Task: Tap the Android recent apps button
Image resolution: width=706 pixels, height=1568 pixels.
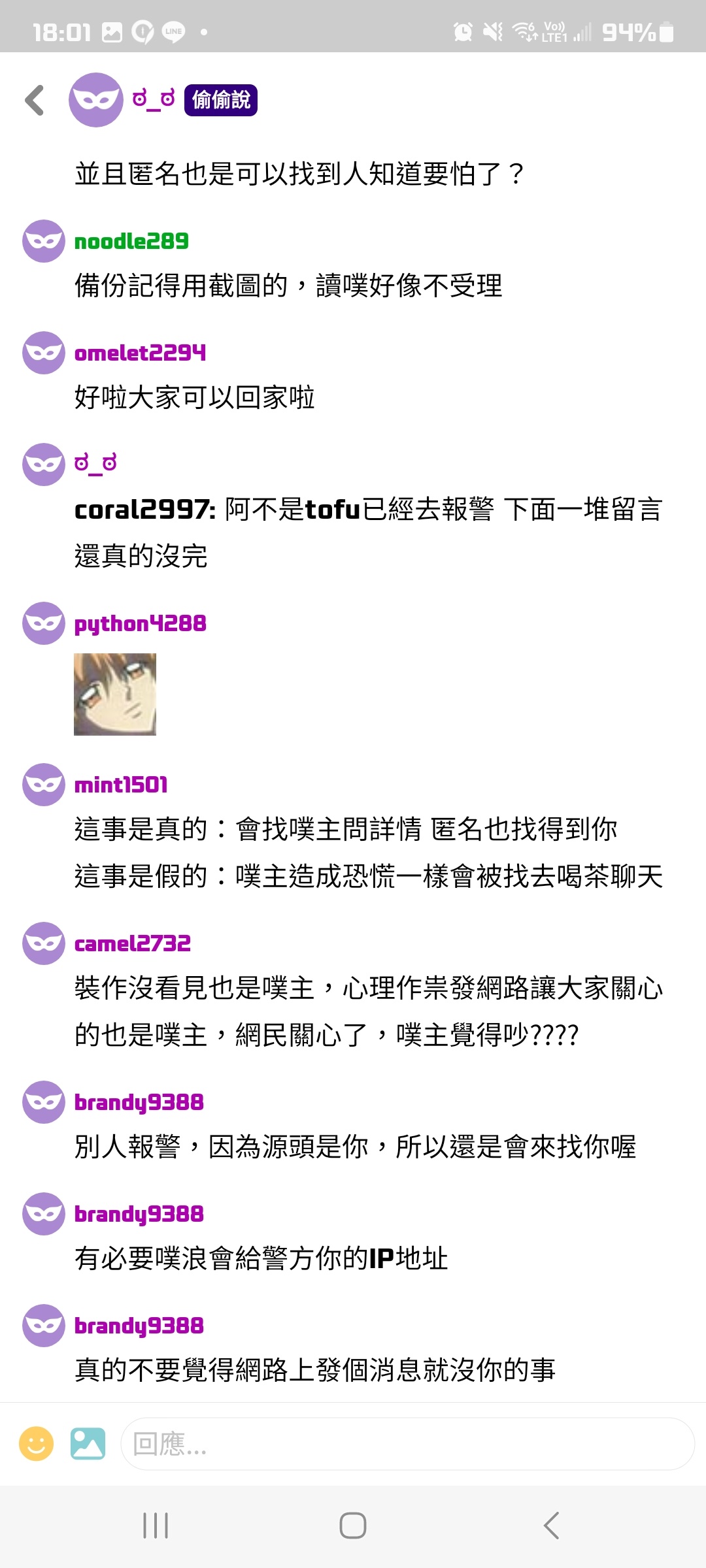Action: 156,1526
